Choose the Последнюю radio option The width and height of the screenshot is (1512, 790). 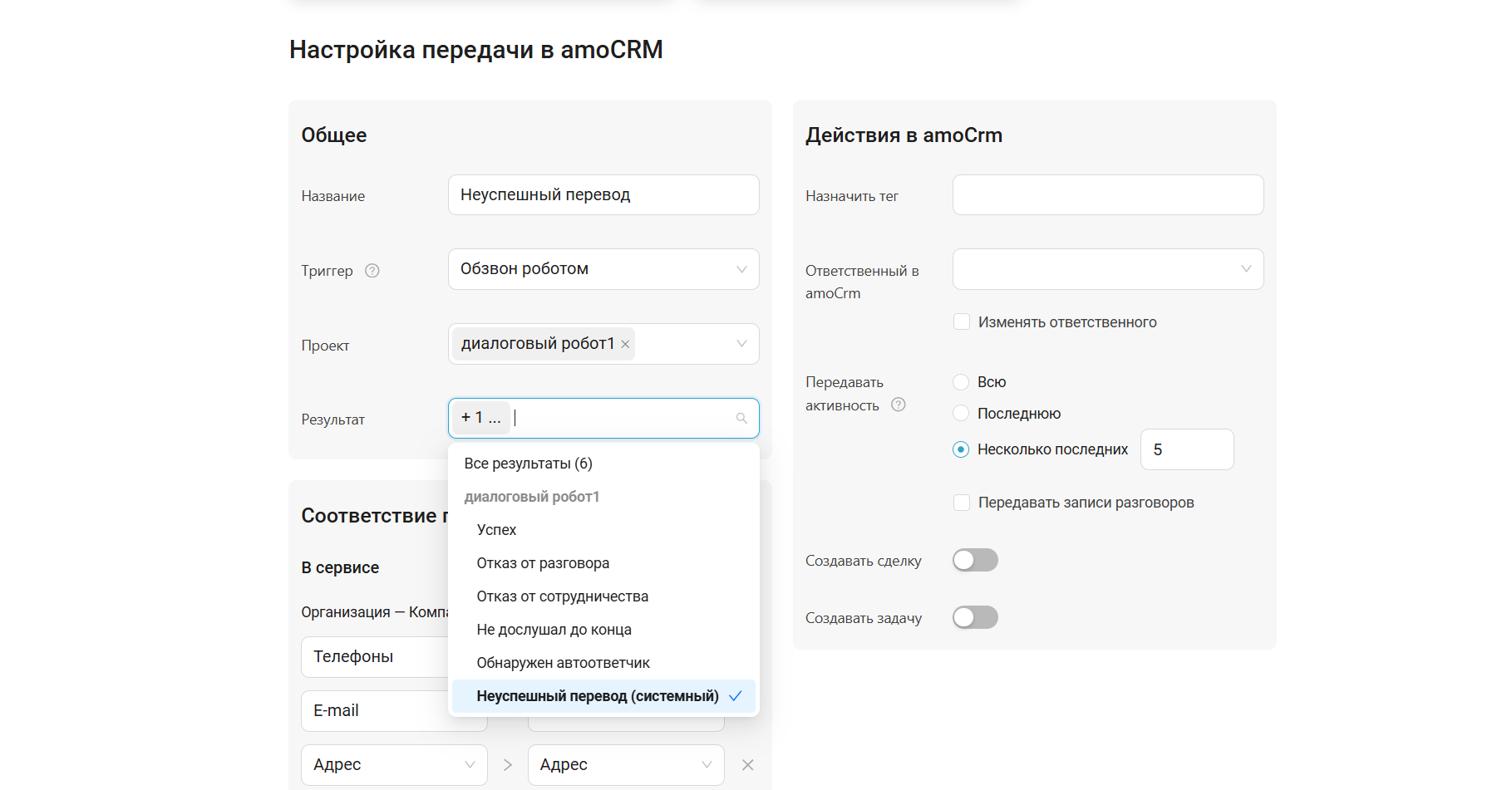pyautogui.click(x=961, y=414)
